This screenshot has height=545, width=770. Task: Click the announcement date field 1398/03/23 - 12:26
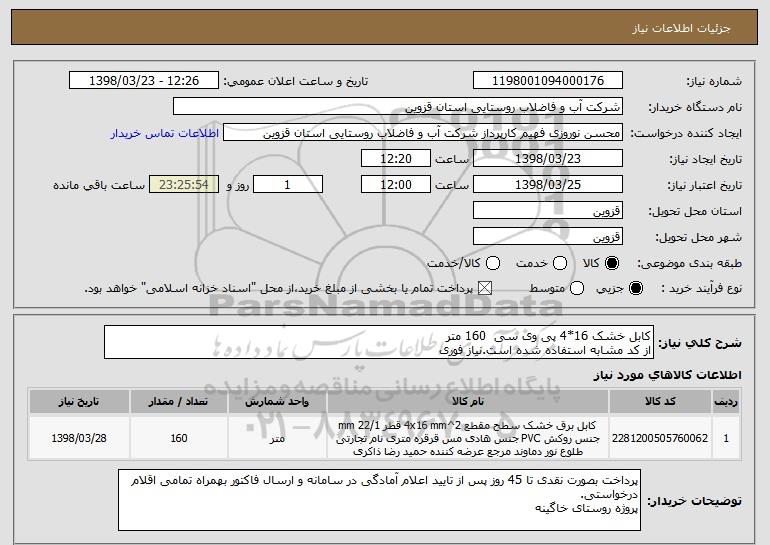tap(144, 81)
